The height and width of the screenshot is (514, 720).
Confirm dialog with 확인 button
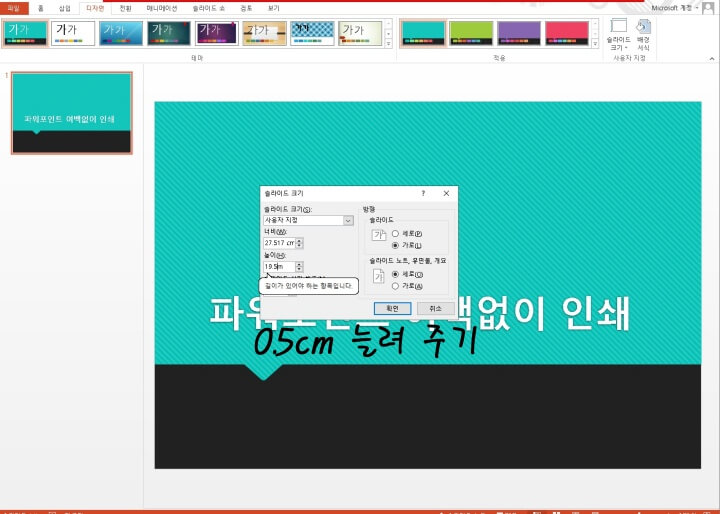coord(392,309)
